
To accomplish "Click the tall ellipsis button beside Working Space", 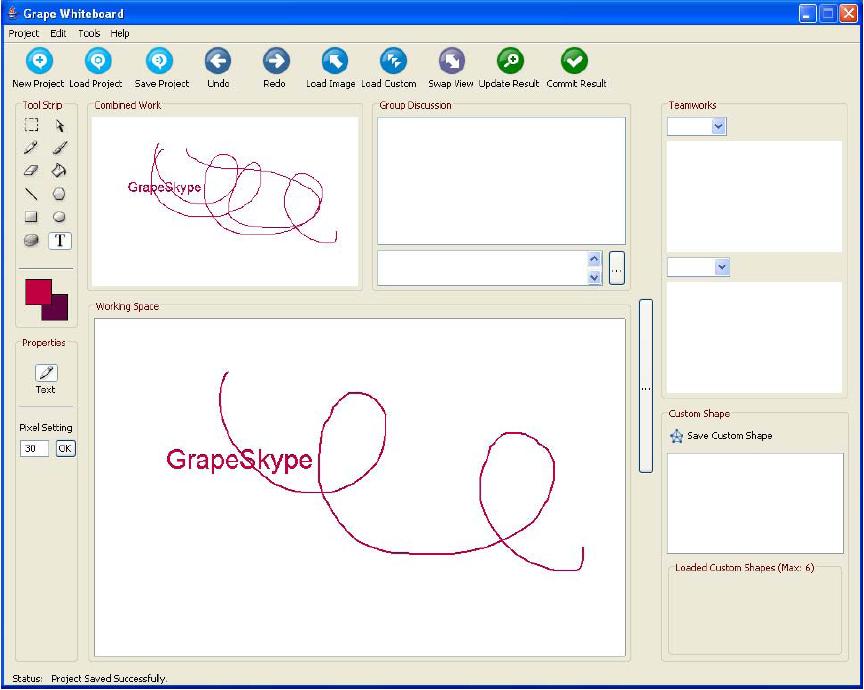I will click(646, 386).
